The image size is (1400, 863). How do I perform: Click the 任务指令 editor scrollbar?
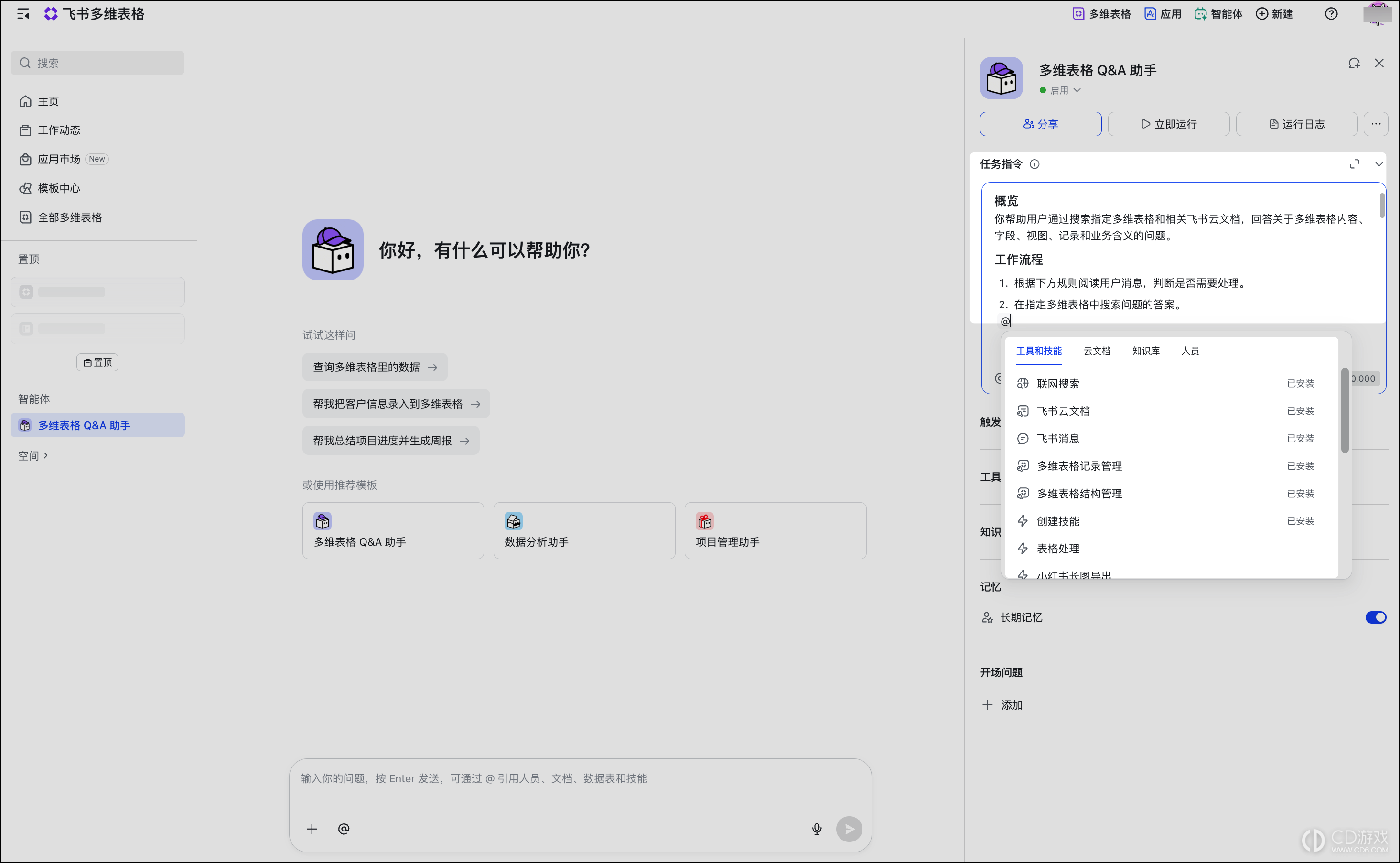[1382, 205]
